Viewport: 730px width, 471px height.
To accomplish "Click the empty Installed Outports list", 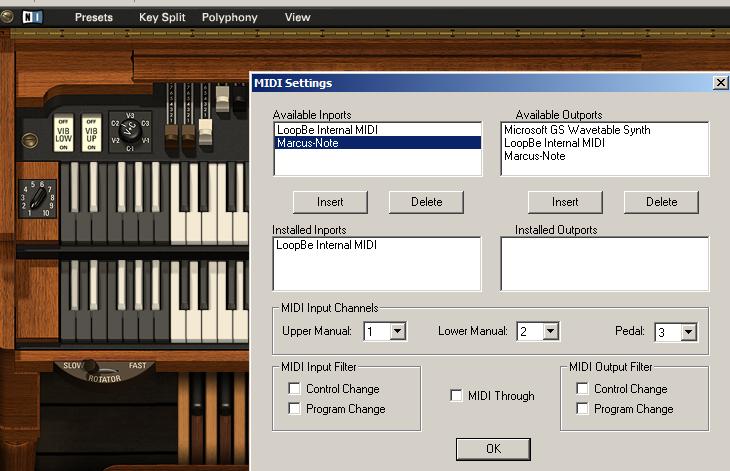I will [605, 264].
